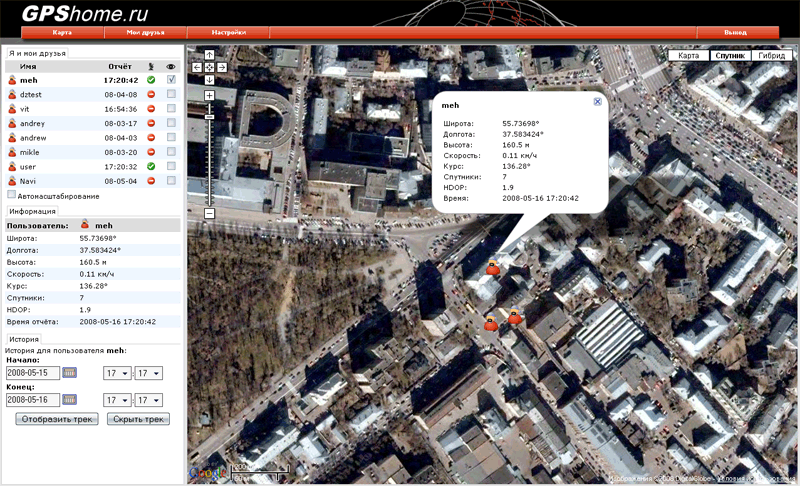800x486 pixels.
Task: Check visibility checkbox for mikle
Action: click(171, 151)
